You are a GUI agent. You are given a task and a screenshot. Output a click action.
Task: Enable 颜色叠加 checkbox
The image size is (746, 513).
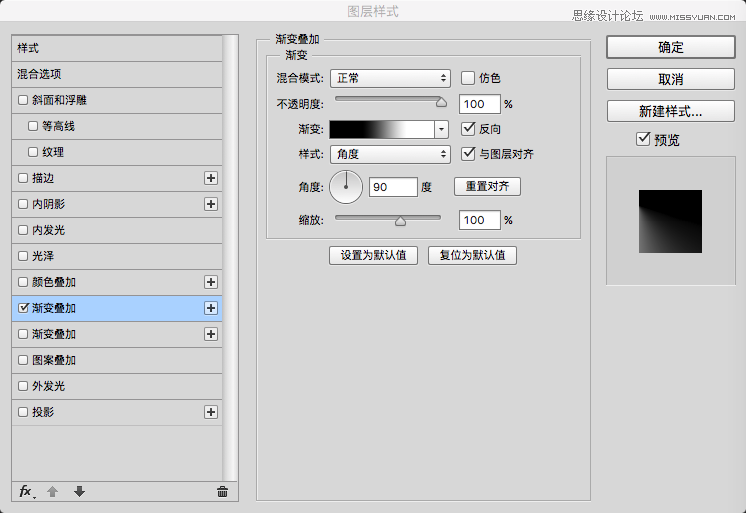click(23, 282)
